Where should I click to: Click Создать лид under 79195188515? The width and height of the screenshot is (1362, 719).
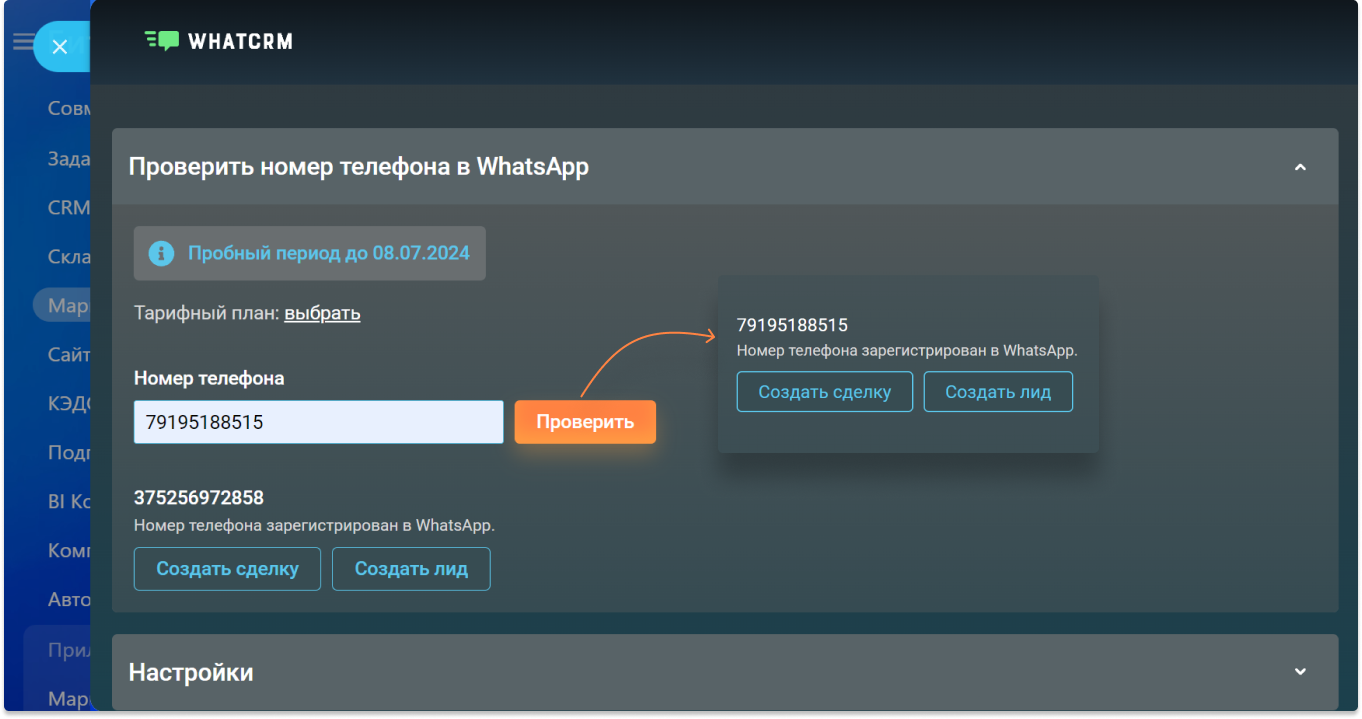tap(998, 392)
